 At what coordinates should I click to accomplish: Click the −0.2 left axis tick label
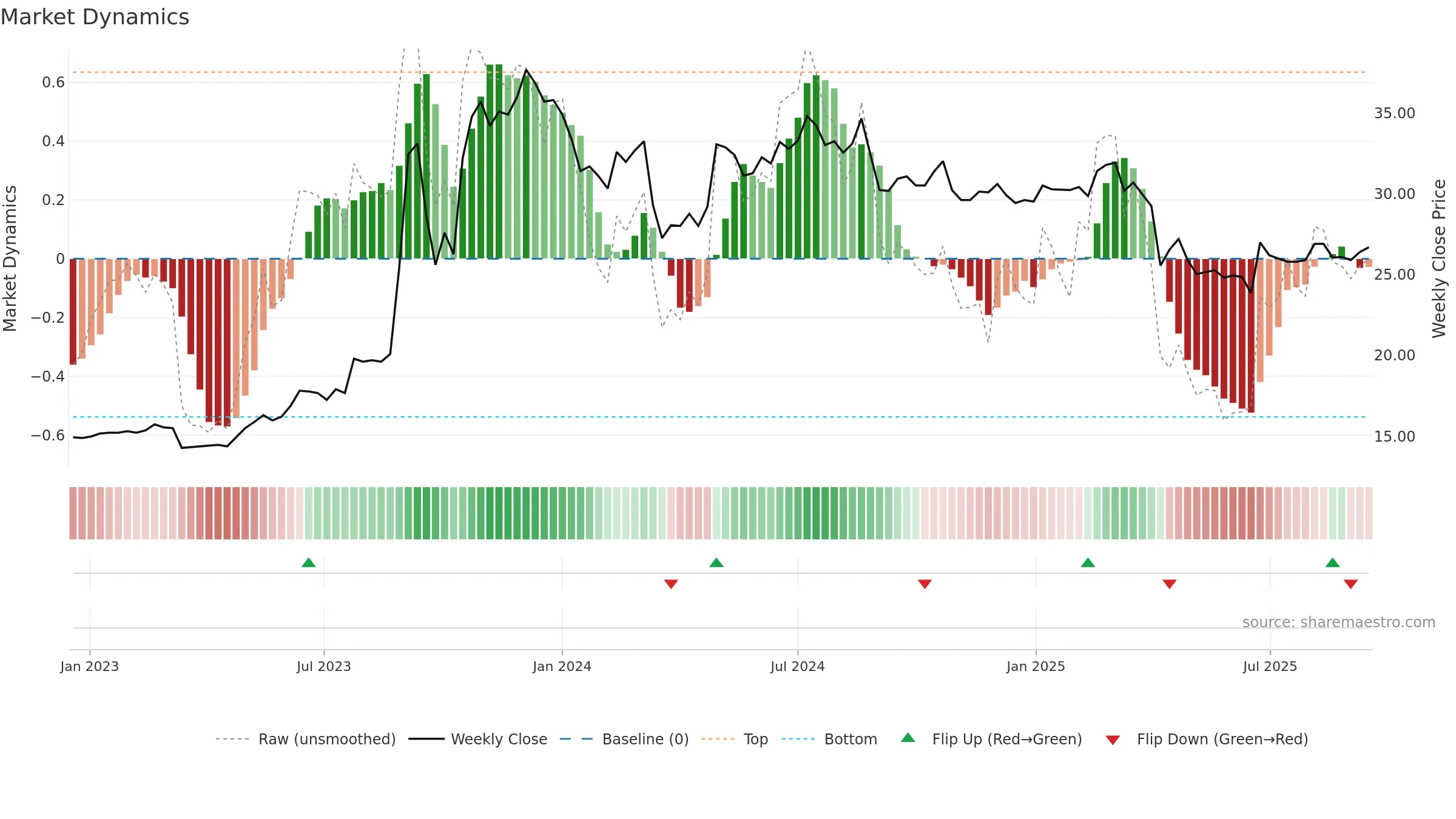48,318
